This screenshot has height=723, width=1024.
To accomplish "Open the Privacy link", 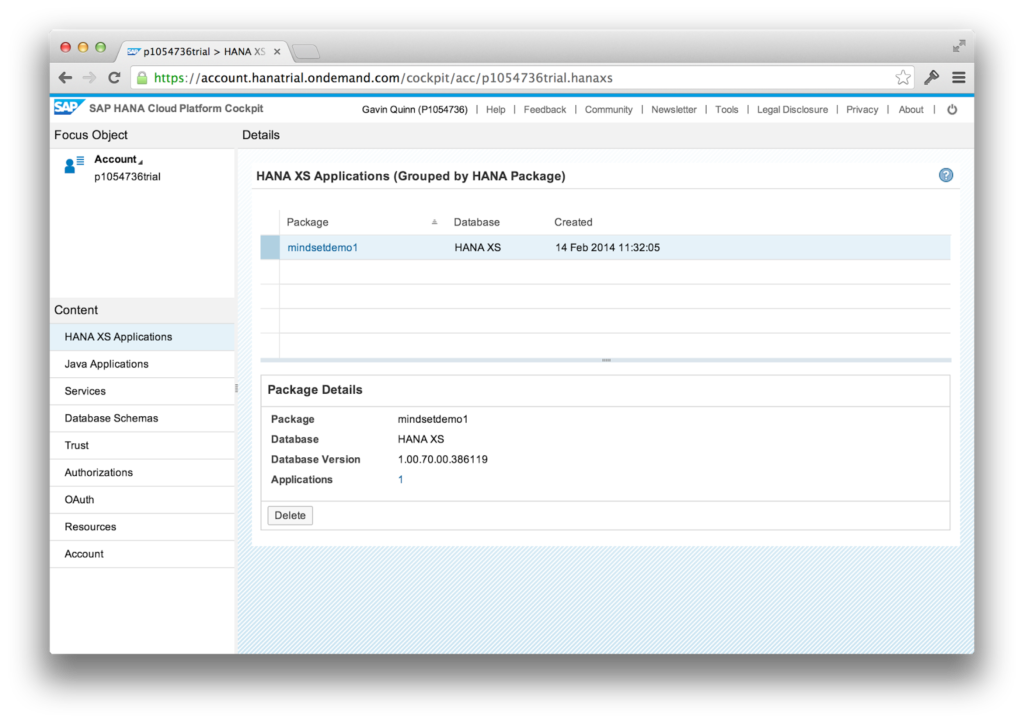I will [862, 110].
